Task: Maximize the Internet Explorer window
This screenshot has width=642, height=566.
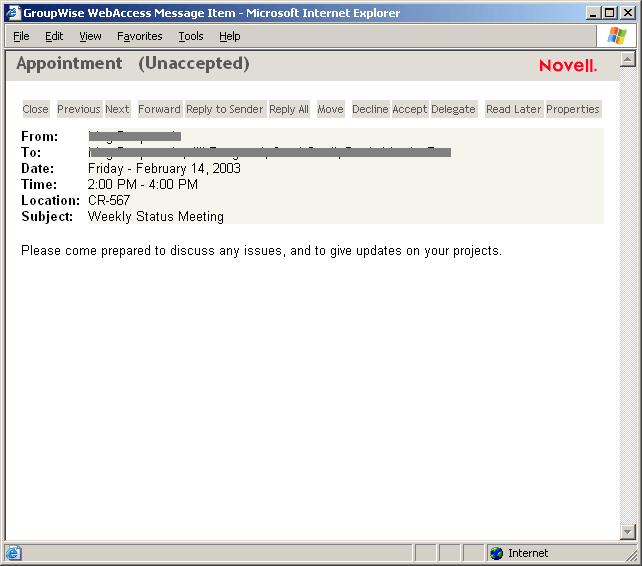Action: pos(609,13)
